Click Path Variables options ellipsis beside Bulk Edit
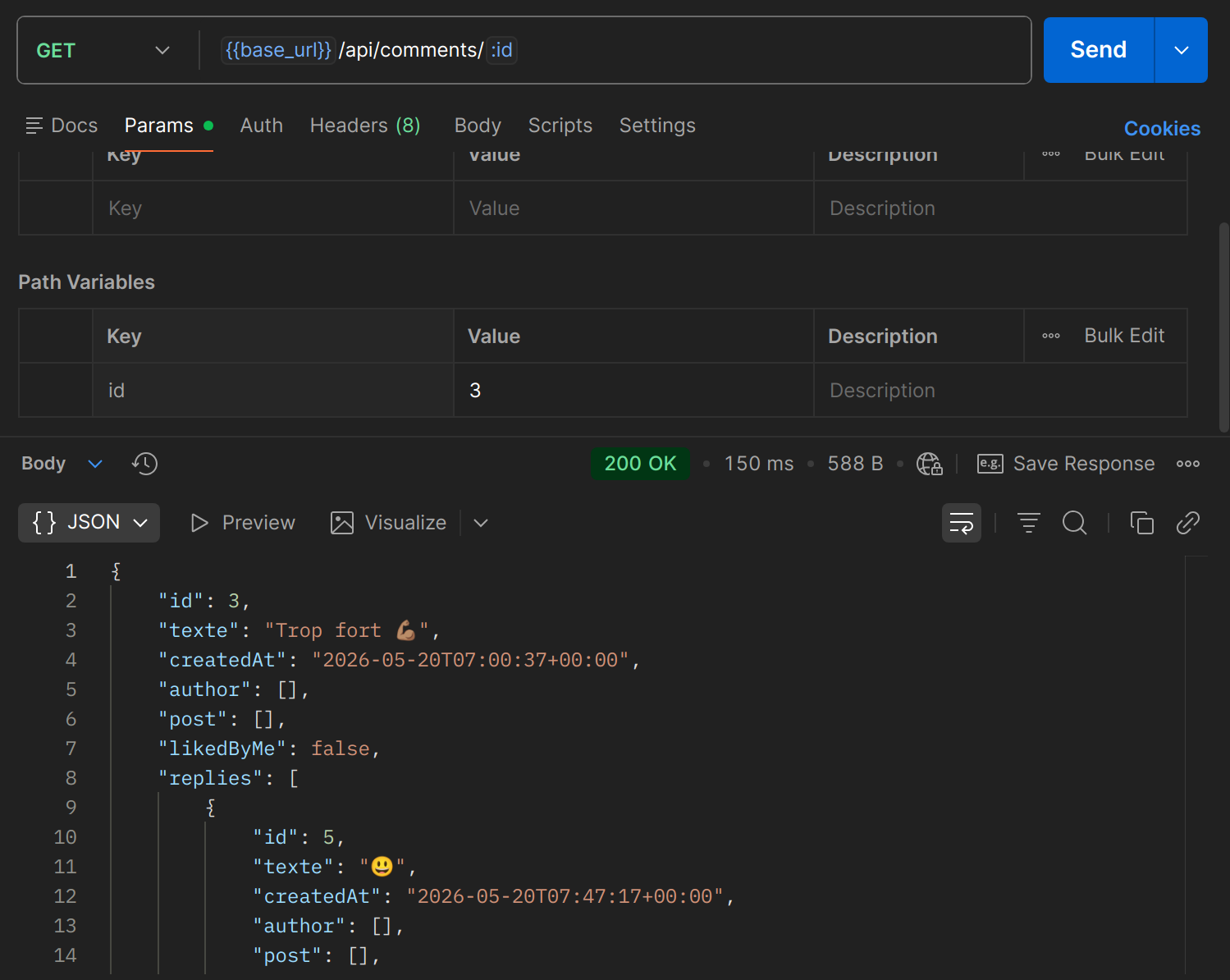Image resolution: width=1230 pixels, height=980 pixels. click(1051, 336)
